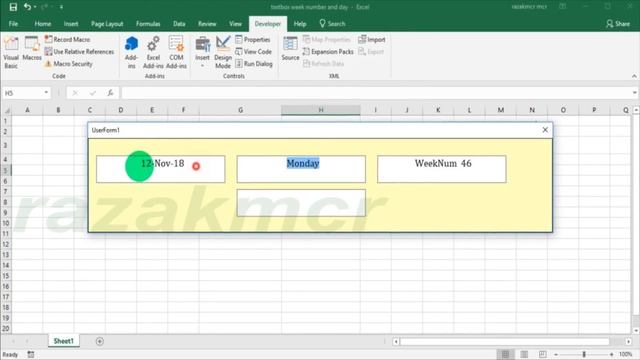Switch to the View tab
Viewport: 640px width, 360px height.
236,24
